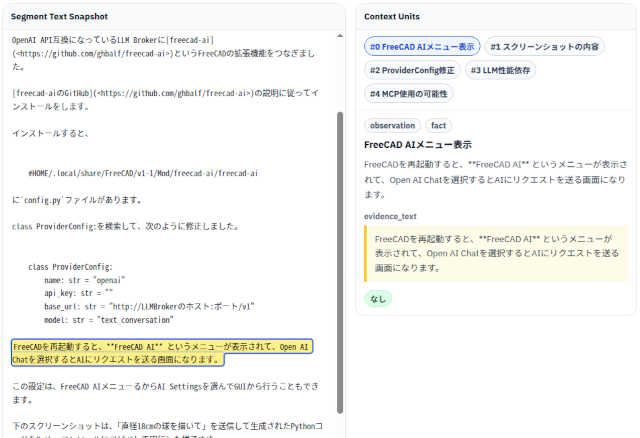Image resolution: width=640 pixels, height=438 pixels.
Task: Click the name: str = "openai" line
Action: (84, 280)
